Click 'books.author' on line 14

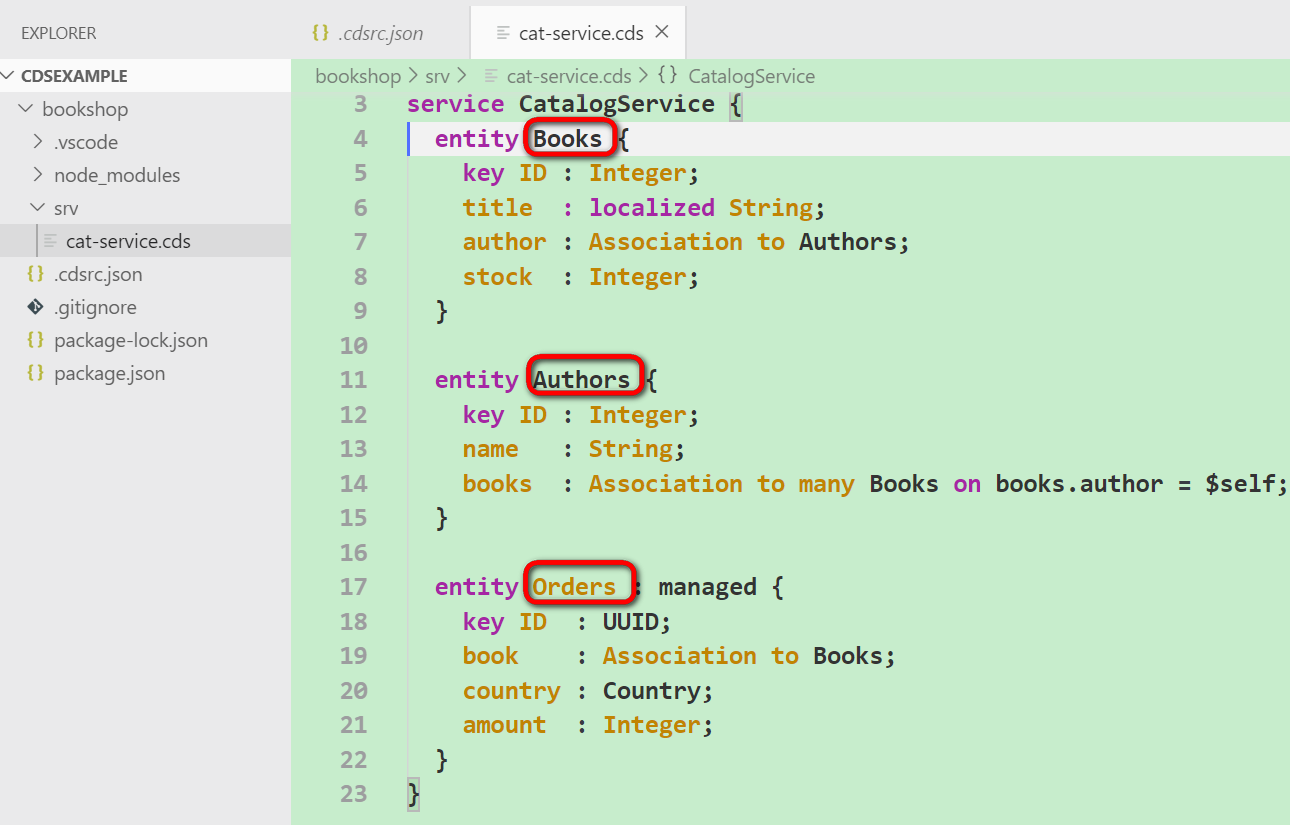pos(1079,484)
